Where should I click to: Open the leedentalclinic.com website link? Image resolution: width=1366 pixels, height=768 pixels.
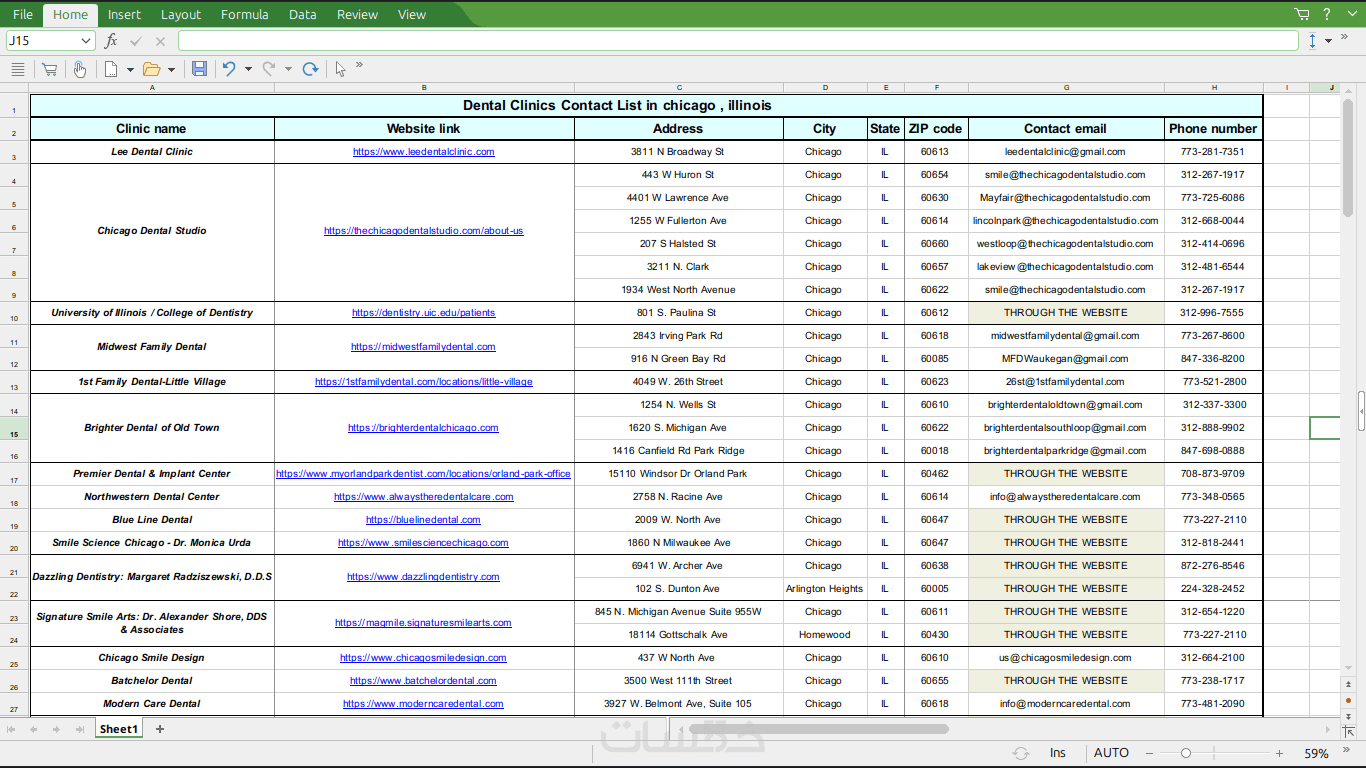424,152
